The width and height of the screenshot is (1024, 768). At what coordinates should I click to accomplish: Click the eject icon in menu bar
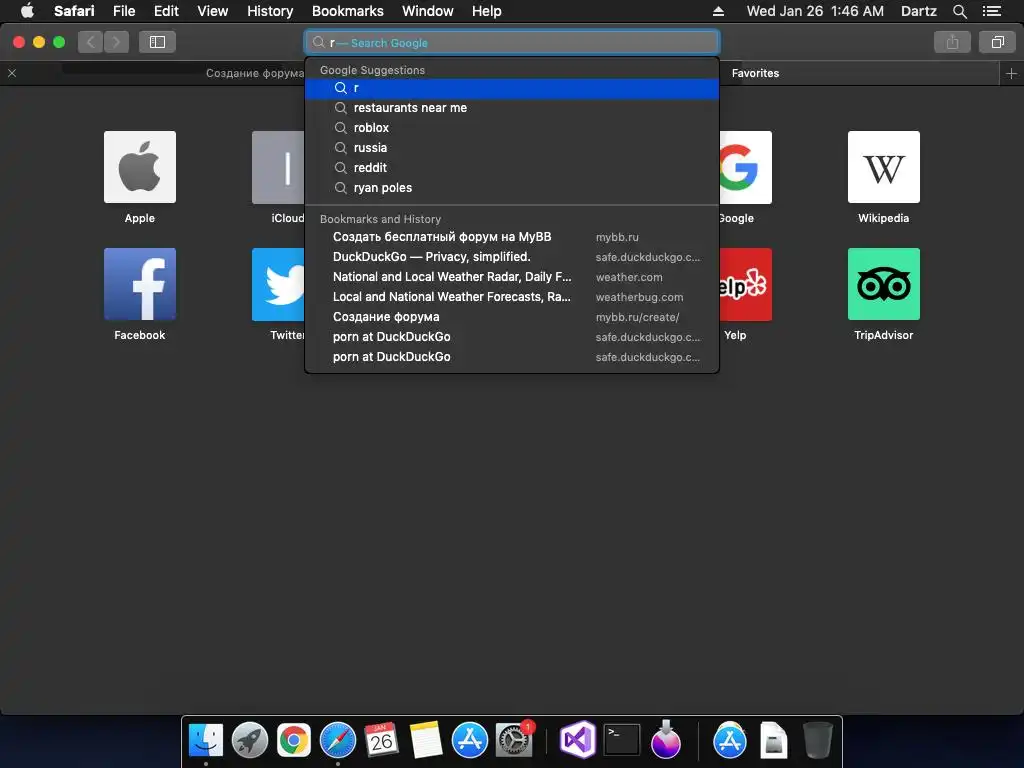click(718, 11)
